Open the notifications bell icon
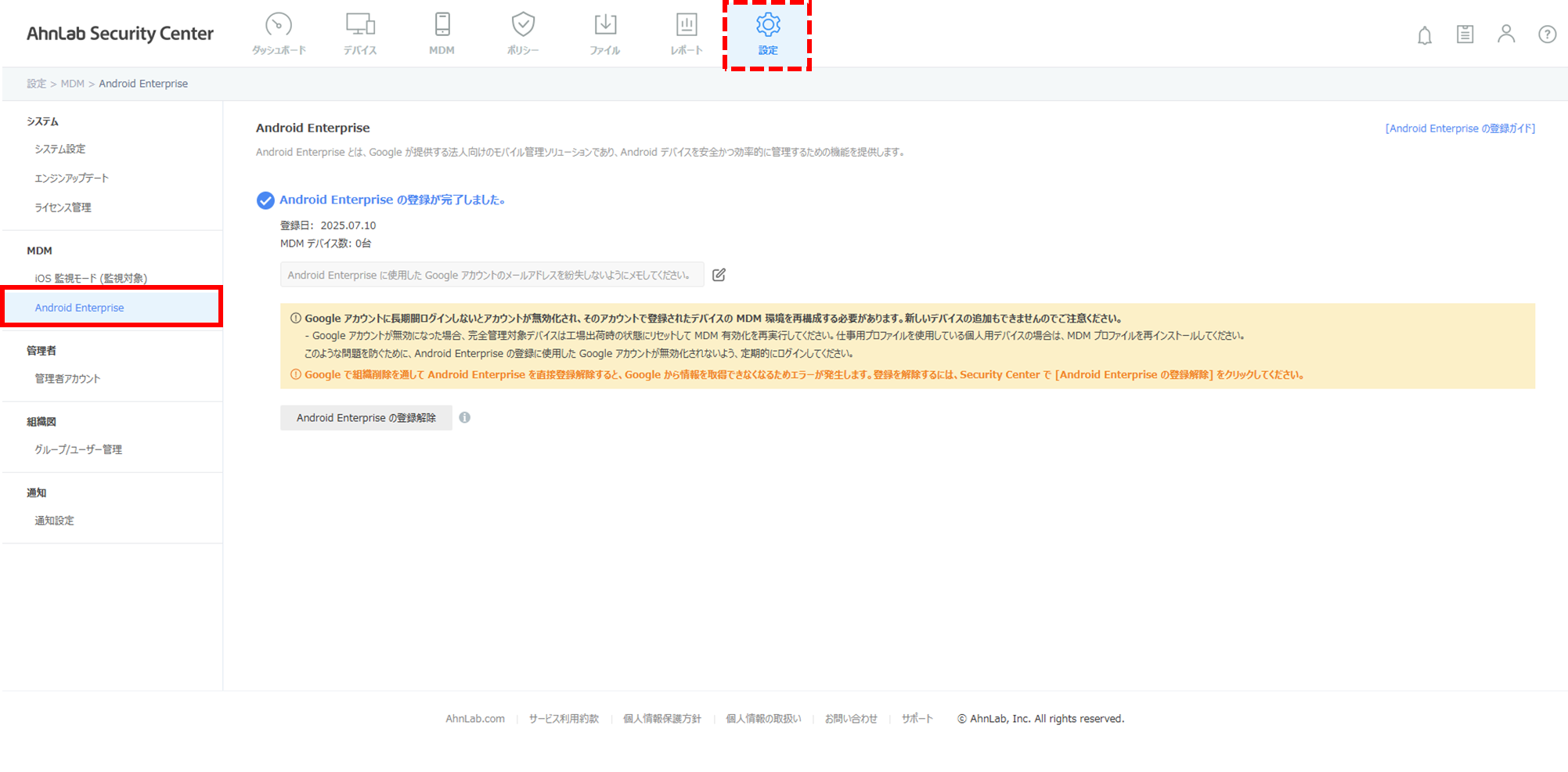Viewport: 1568px width, 772px height. click(1425, 35)
